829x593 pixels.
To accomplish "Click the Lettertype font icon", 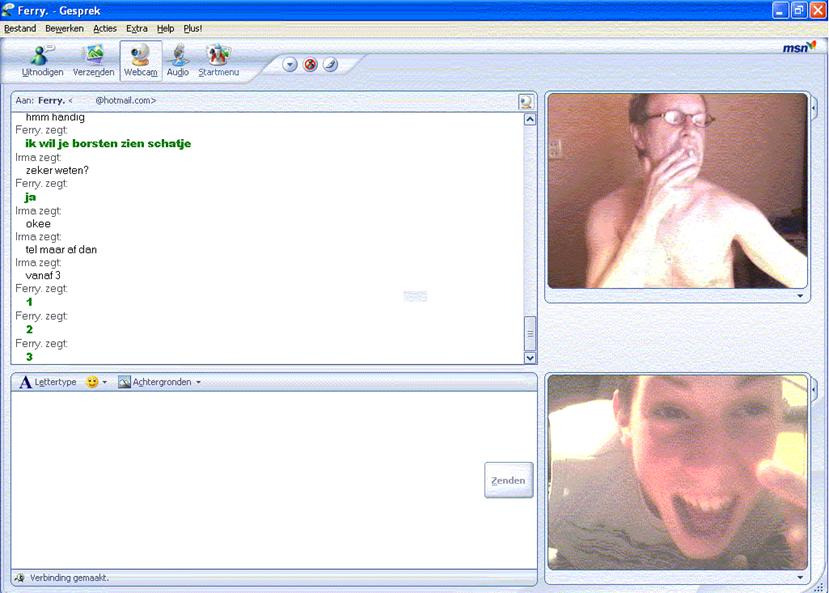I will pyautogui.click(x=26, y=382).
